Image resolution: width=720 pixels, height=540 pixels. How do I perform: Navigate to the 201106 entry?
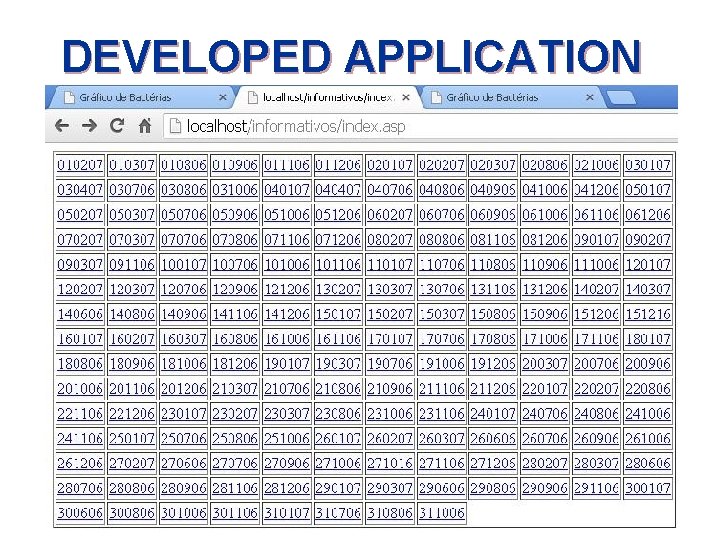click(x=132, y=388)
